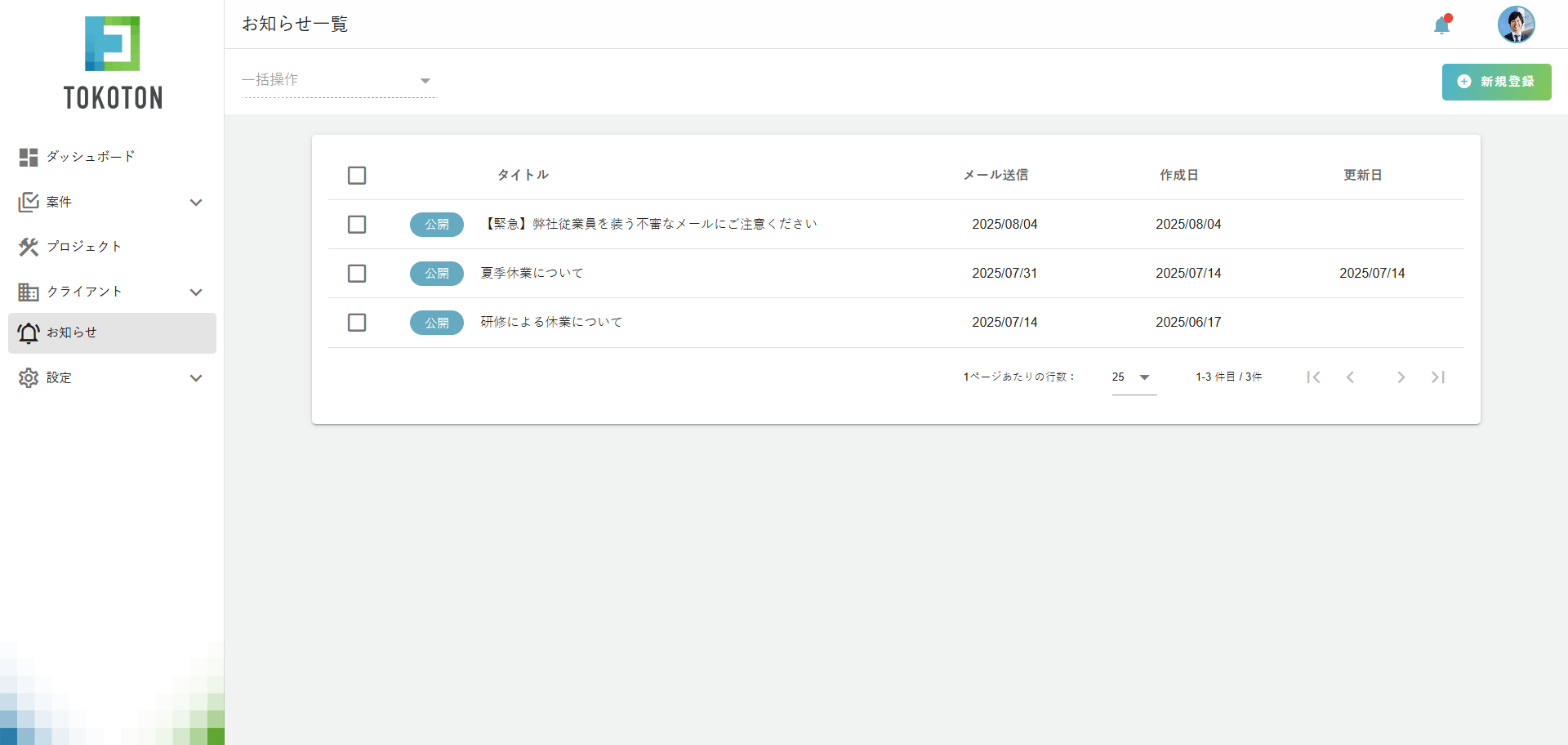Go to the first page arrow
This screenshot has height=745, width=1568.
tap(1313, 377)
